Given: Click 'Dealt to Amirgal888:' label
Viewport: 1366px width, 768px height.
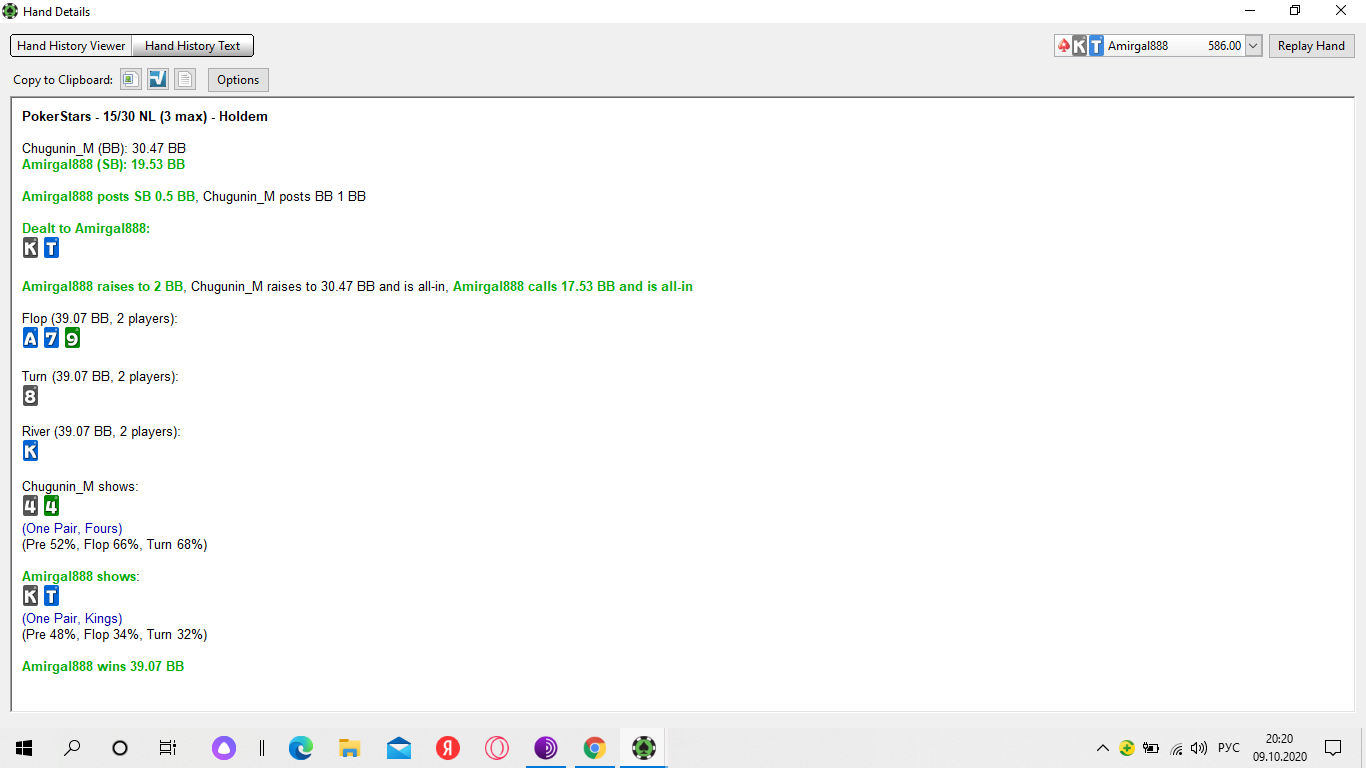Looking at the screenshot, I should point(86,228).
